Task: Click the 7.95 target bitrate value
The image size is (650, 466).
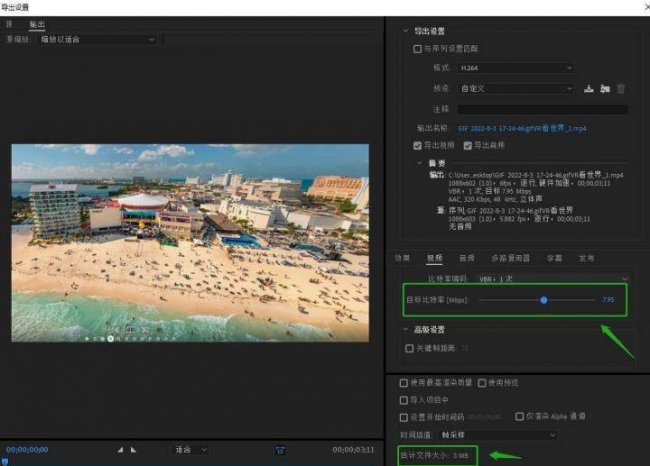Action: (608, 299)
